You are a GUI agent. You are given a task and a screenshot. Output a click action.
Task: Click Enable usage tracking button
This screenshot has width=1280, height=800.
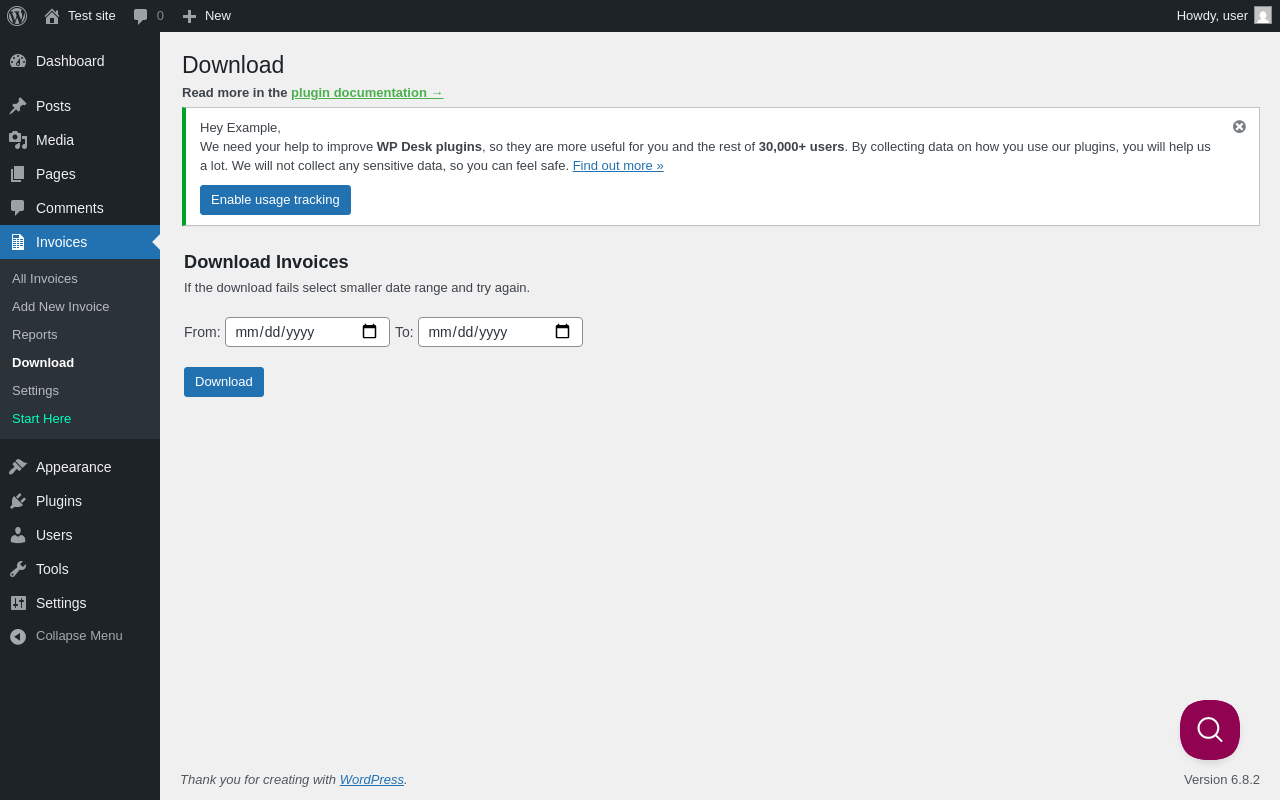coord(275,200)
